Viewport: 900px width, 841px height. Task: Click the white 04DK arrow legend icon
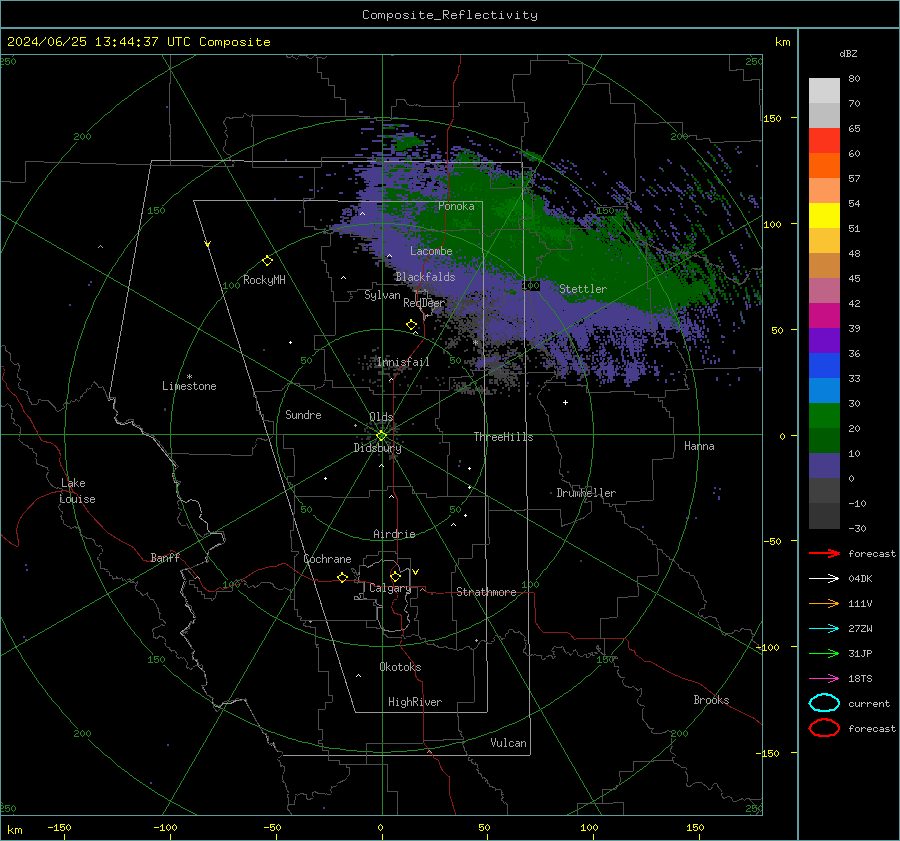(x=824, y=578)
